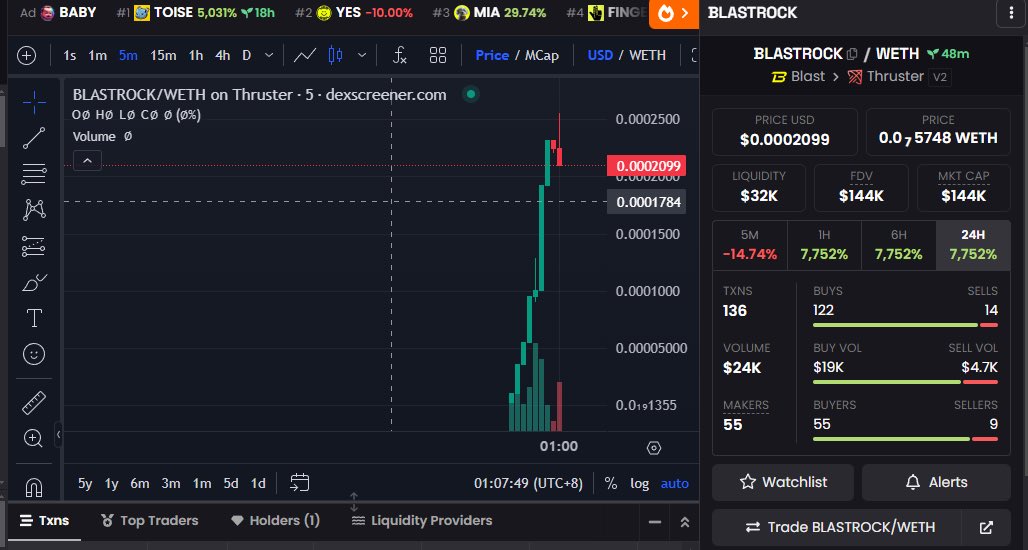This screenshot has width=1028, height=550.
Task: Select the brush drawing tool
Action: click(x=34, y=283)
